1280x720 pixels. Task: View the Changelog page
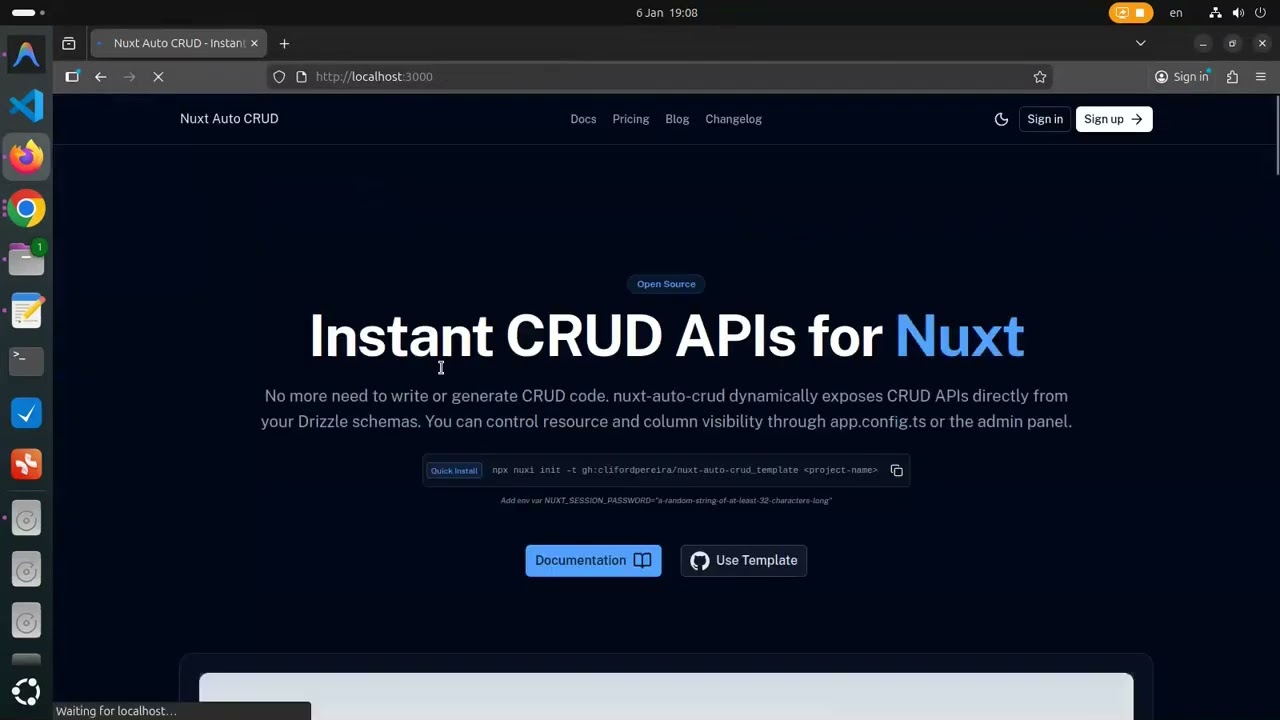click(733, 119)
